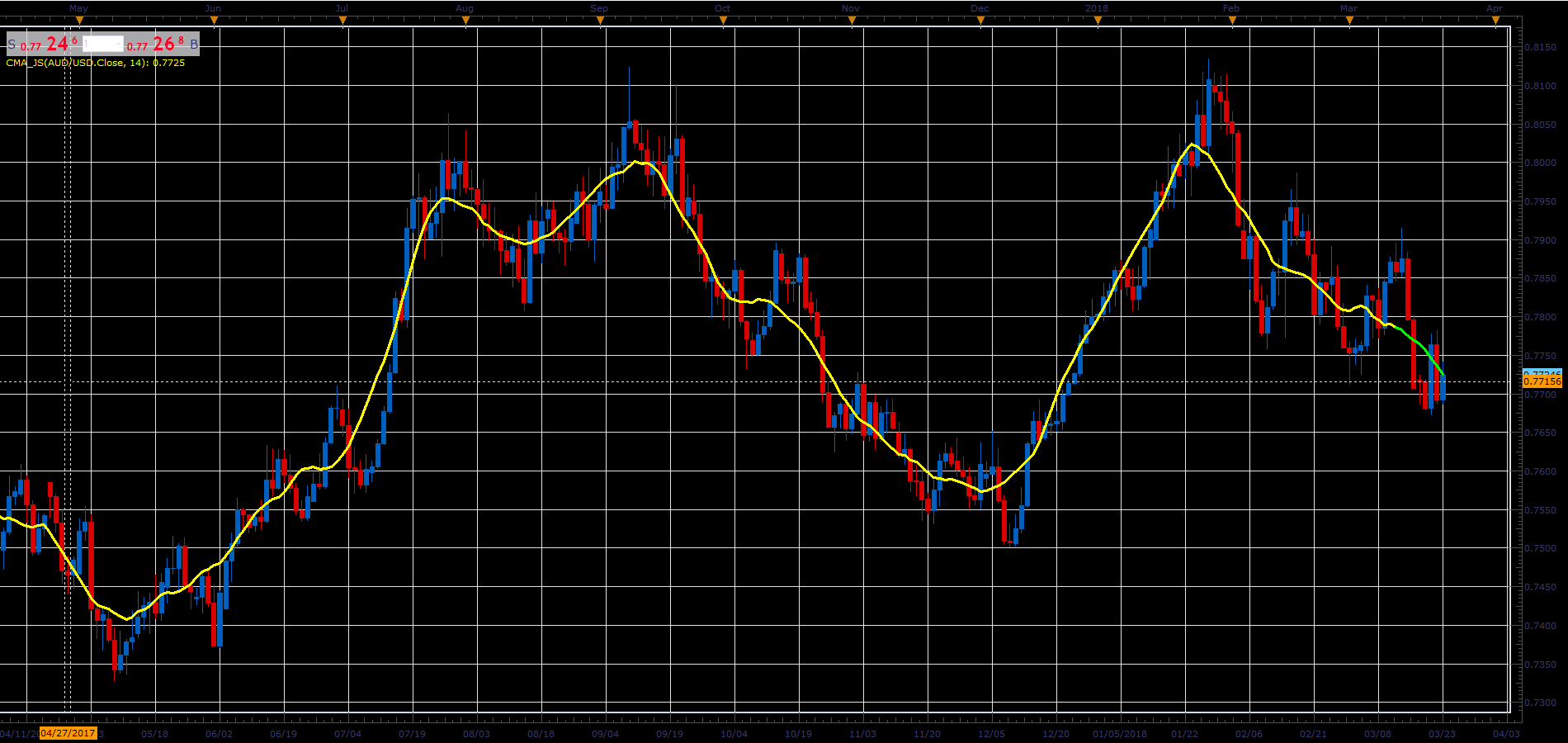Click the Jul month marker triangle
Viewport: 1568px width, 743px height.
click(342, 21)
